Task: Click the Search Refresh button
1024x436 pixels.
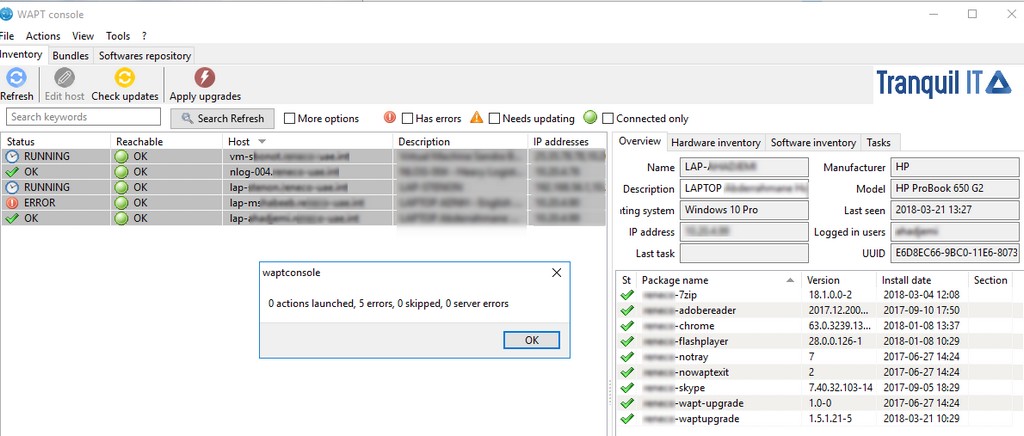Action: tap(222, 118)
